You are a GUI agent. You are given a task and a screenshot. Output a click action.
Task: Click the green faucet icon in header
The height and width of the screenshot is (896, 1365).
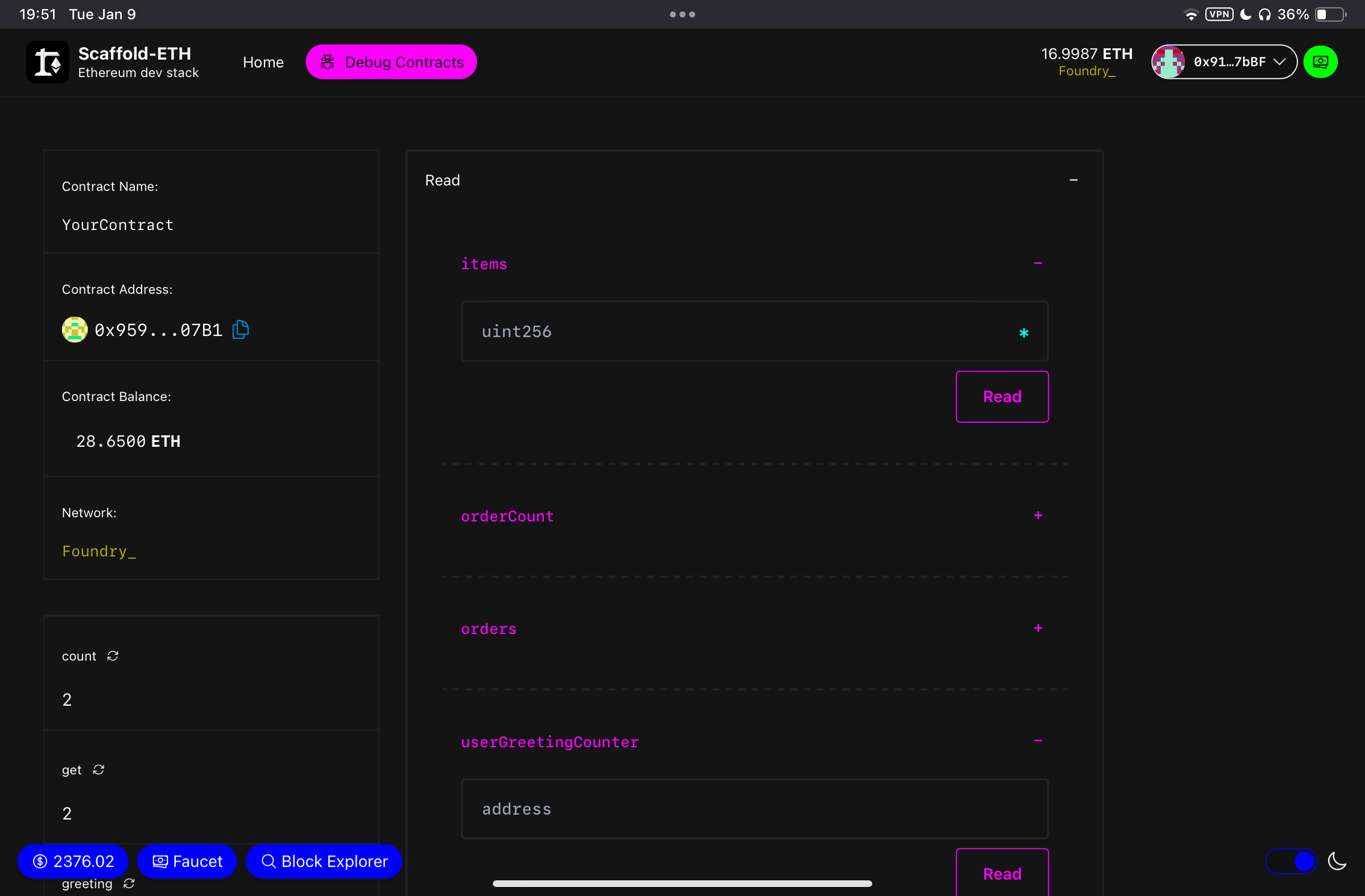click(1320, 62)
